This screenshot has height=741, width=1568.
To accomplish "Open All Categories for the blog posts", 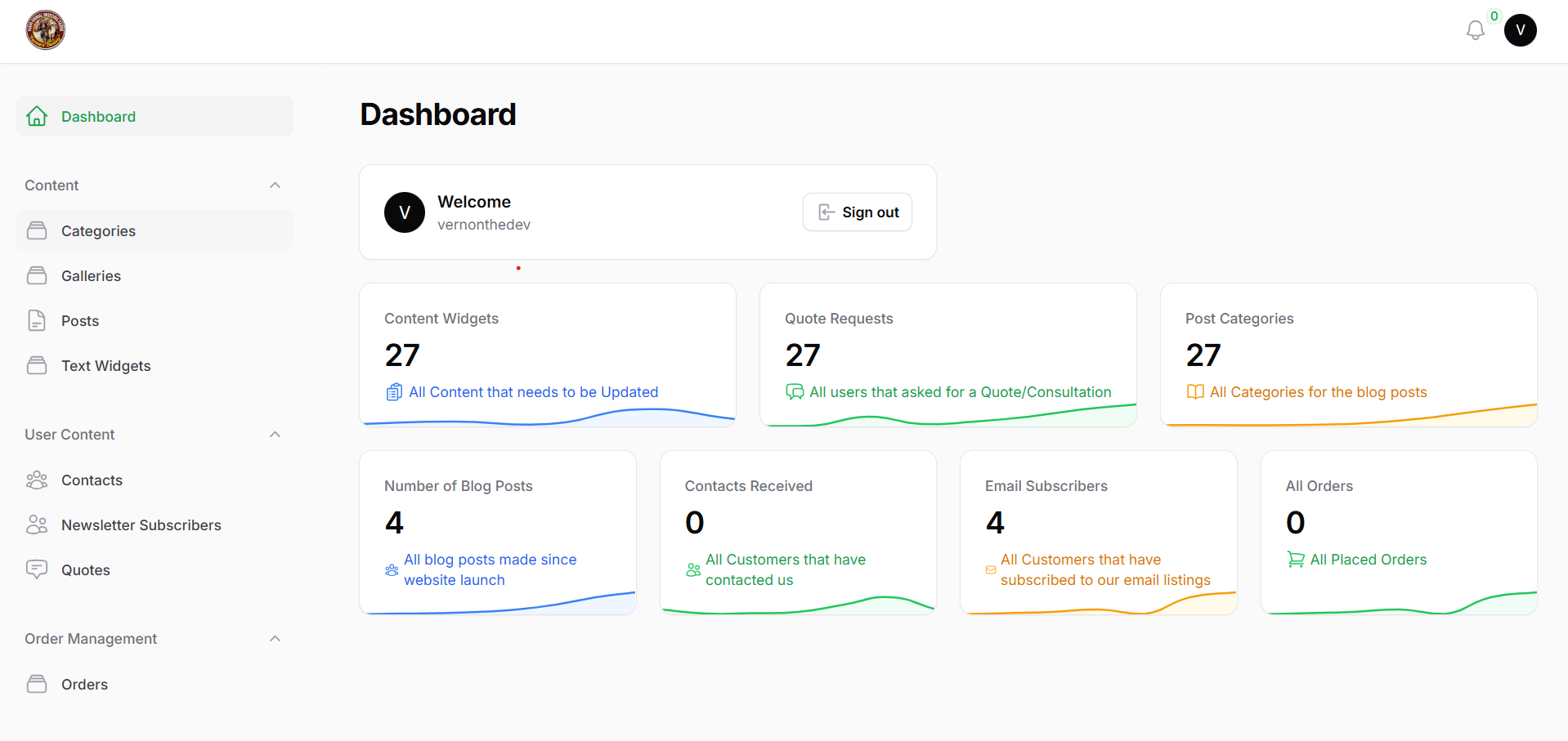I will [x=1318, y=392].
